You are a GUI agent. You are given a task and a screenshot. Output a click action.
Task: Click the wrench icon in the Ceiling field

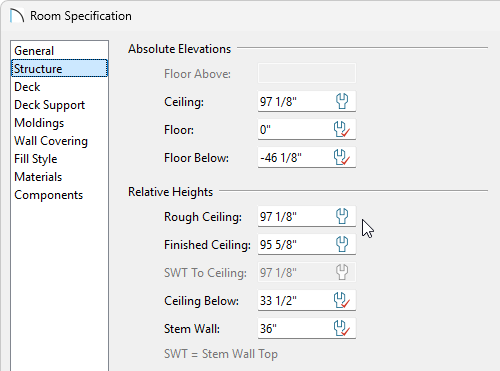click(x=342, y=101)
